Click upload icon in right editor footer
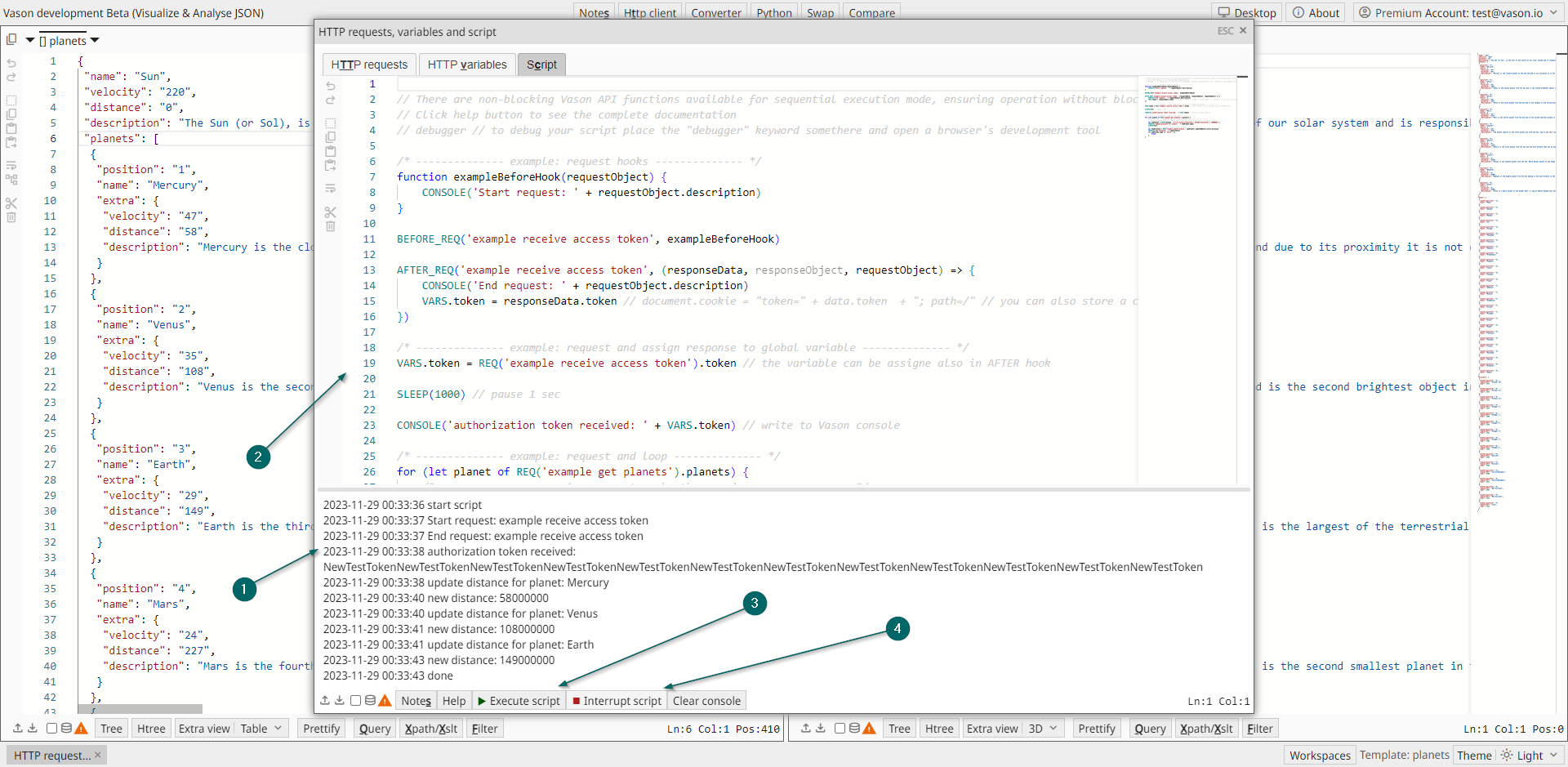Image resolution: width=1568 pixels, height=767 pixels. coord(806,728)
